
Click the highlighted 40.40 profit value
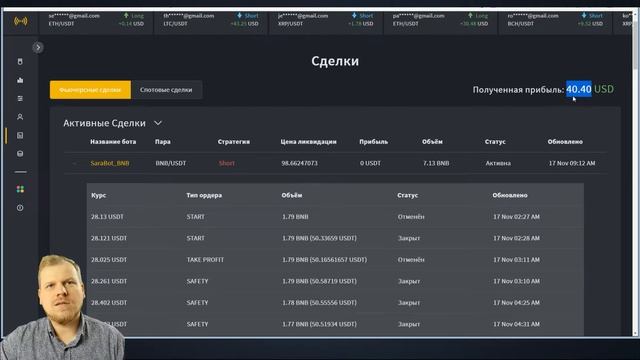point(578,89)
